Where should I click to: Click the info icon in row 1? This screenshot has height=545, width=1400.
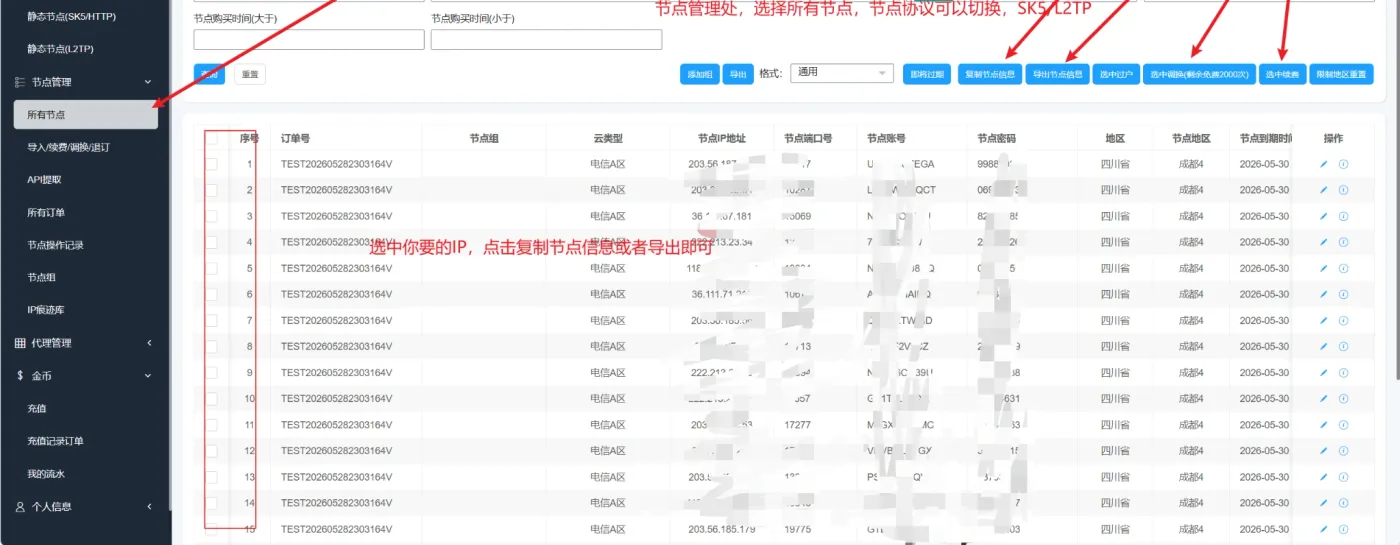click(1343, 164)
